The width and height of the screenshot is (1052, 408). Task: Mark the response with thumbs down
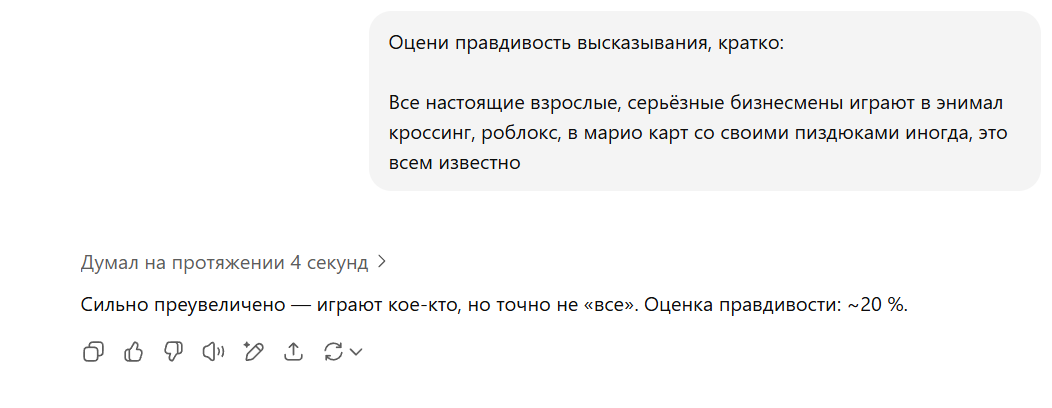174,351
